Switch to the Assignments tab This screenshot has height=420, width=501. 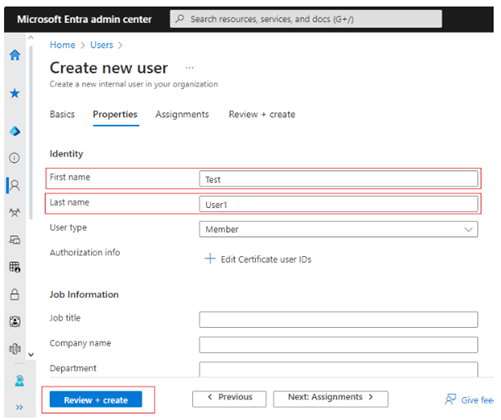(x=182, y=114)
